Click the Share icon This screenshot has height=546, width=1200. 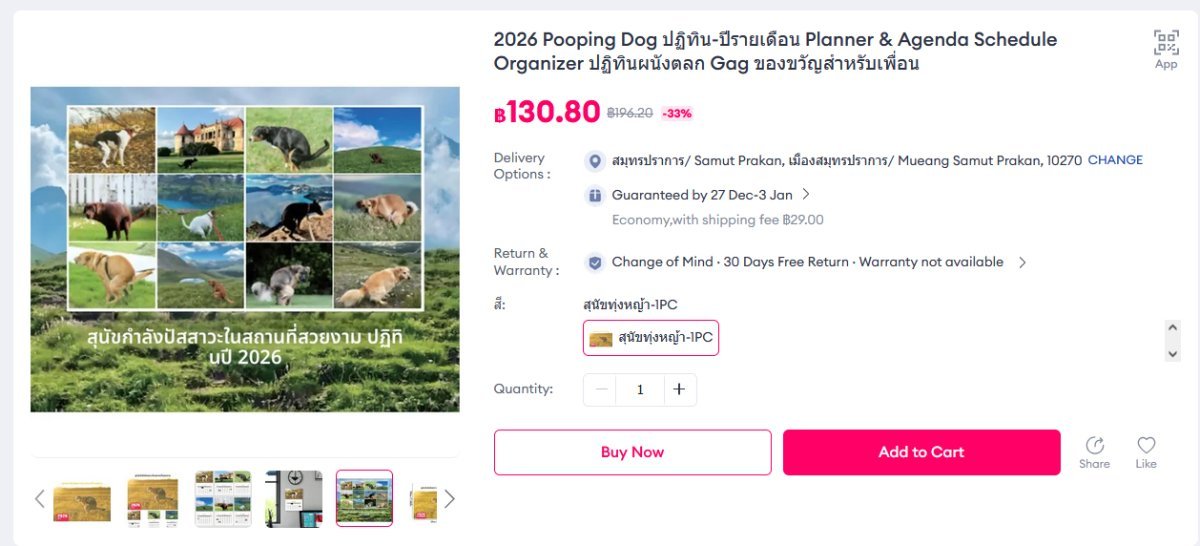(1094, 446)
